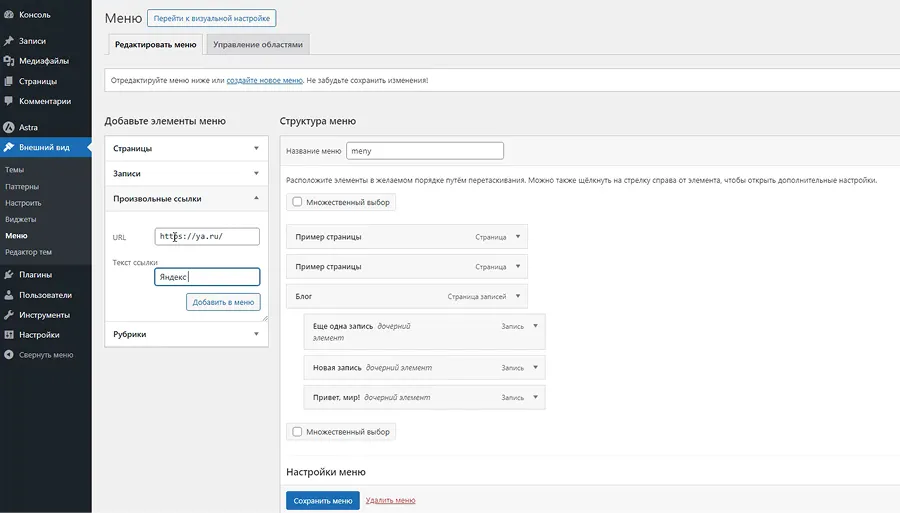Switch to Редактировать меню tab
This screenshot has height=513, width=900.
click(x=156, y=44)
